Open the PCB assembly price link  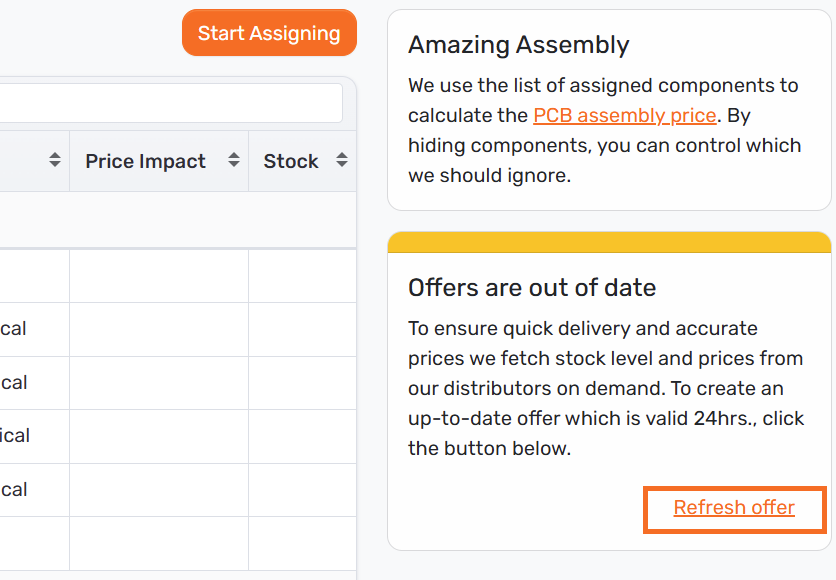click(x=625, y=115)
